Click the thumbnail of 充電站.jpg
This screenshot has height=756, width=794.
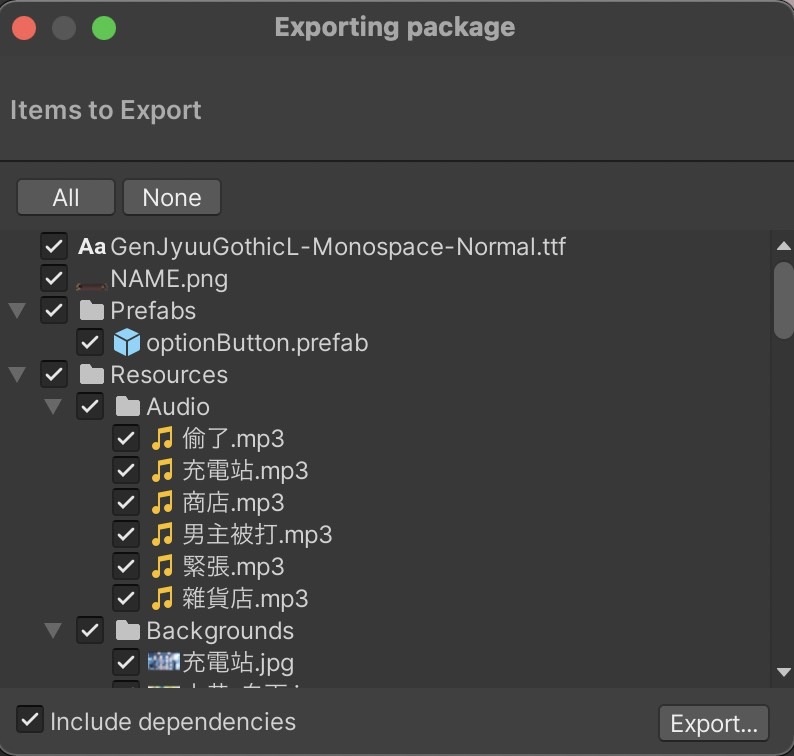[164, 661]
